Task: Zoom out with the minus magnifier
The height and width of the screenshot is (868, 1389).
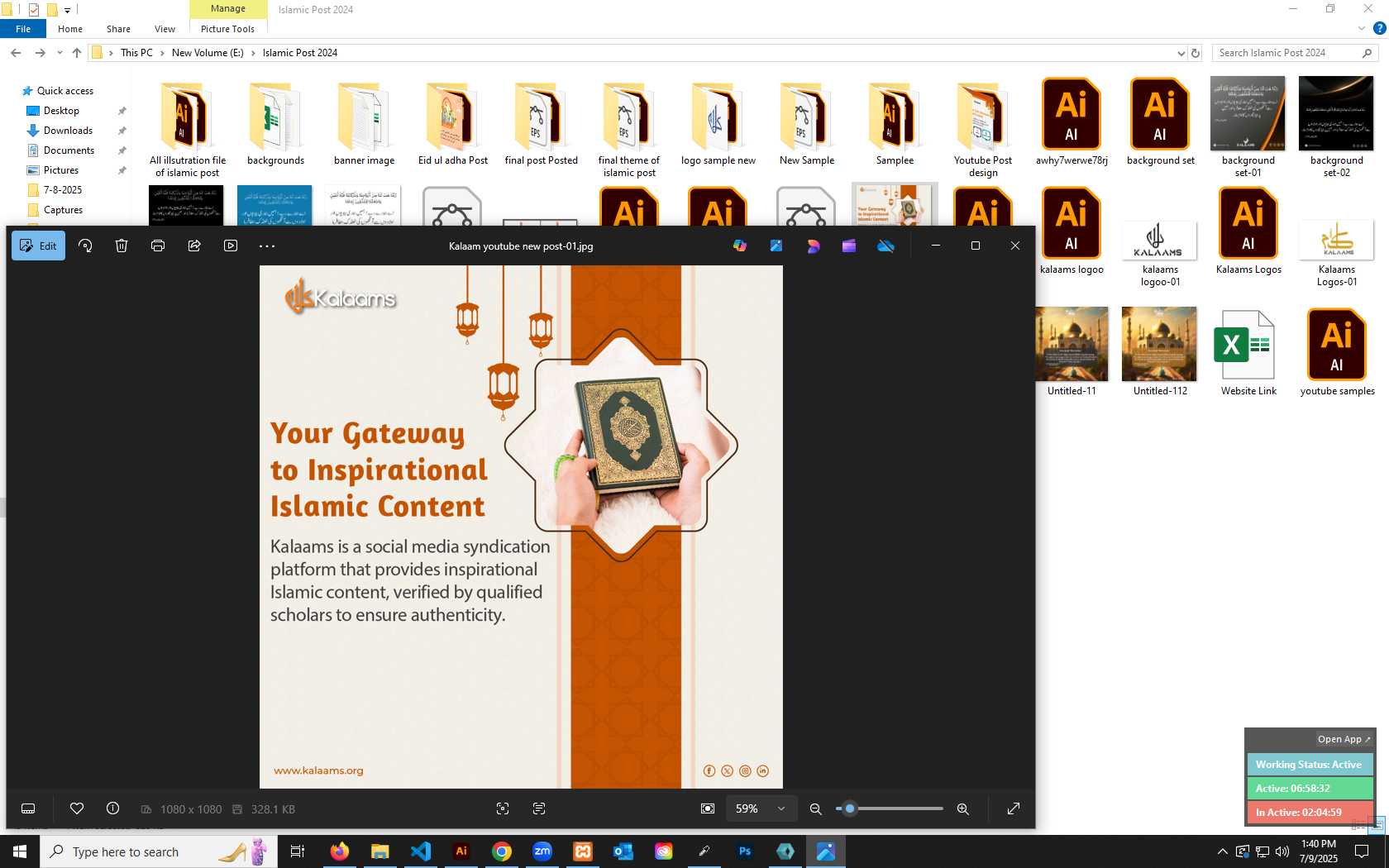Action: pos(816,808)
